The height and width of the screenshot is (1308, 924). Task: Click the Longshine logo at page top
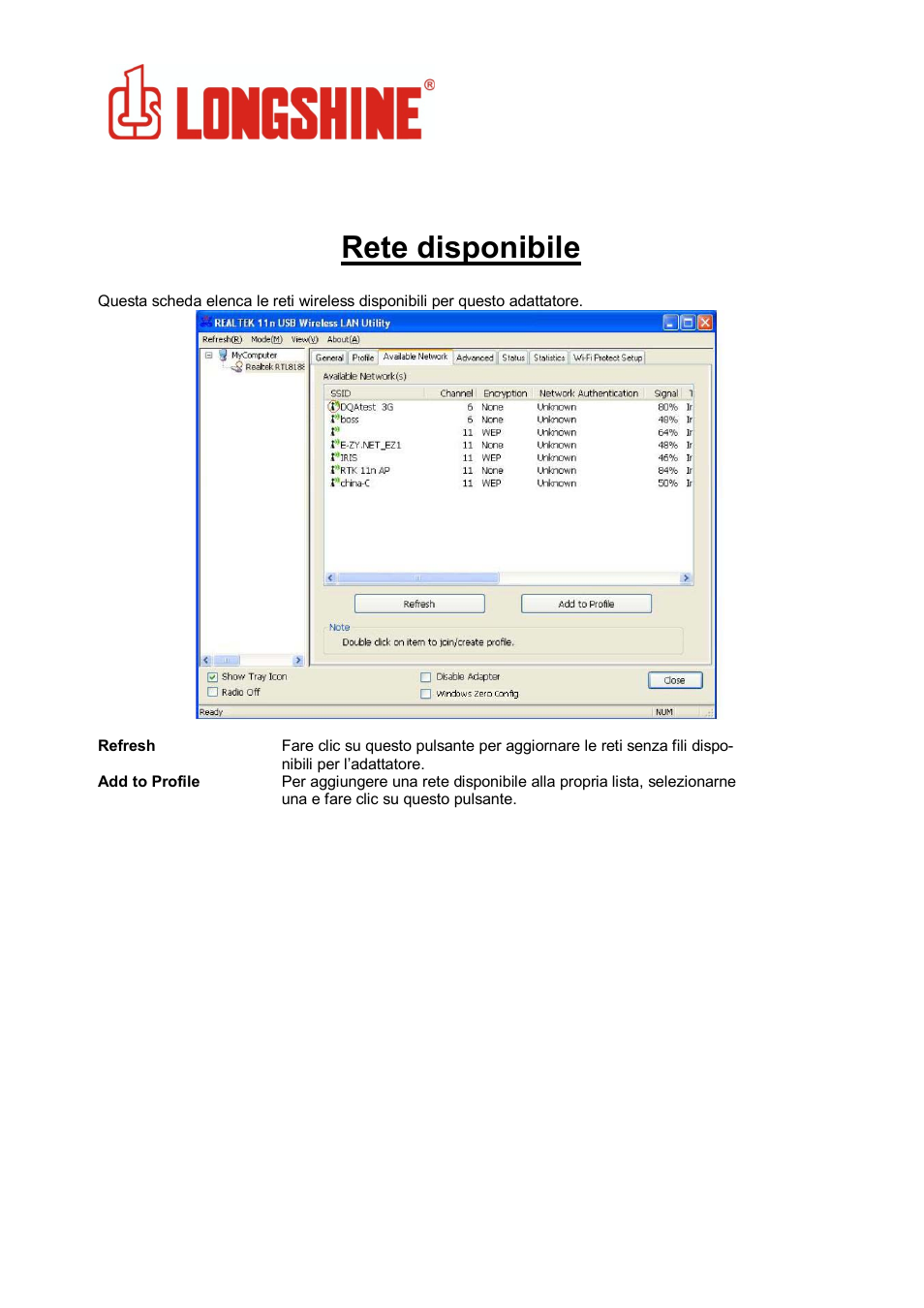tap(271, 104)
